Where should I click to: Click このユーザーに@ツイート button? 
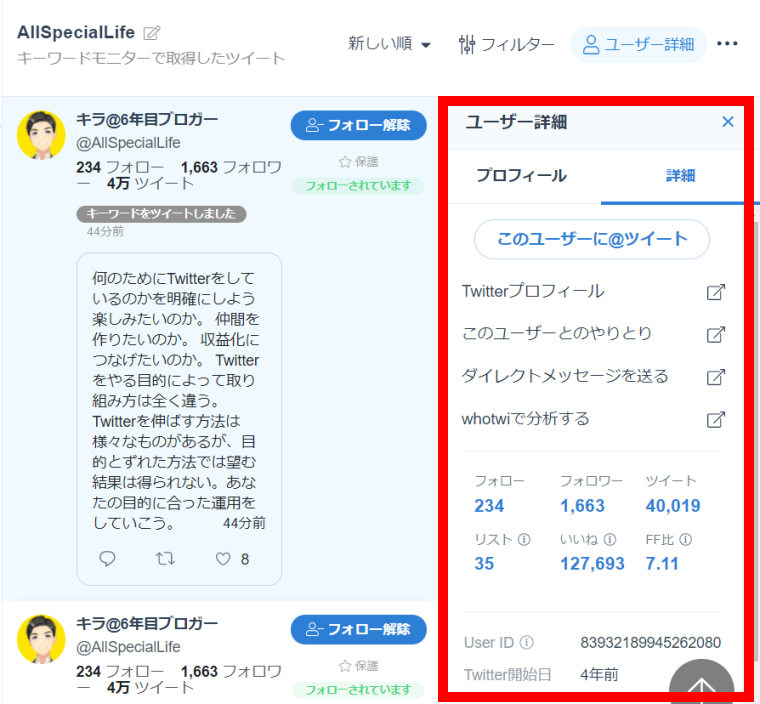click(591, 239)
